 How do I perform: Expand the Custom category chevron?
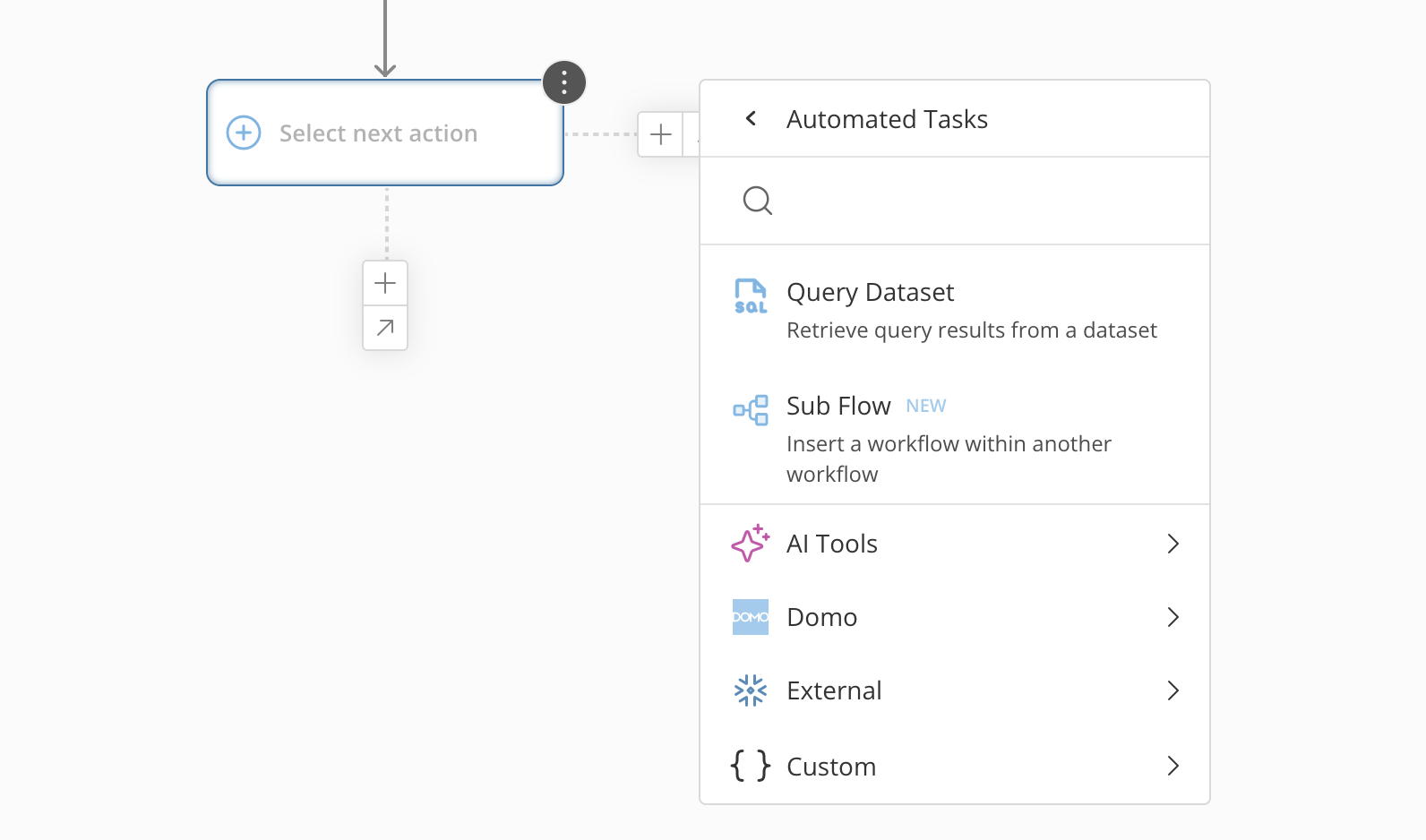1173,766
